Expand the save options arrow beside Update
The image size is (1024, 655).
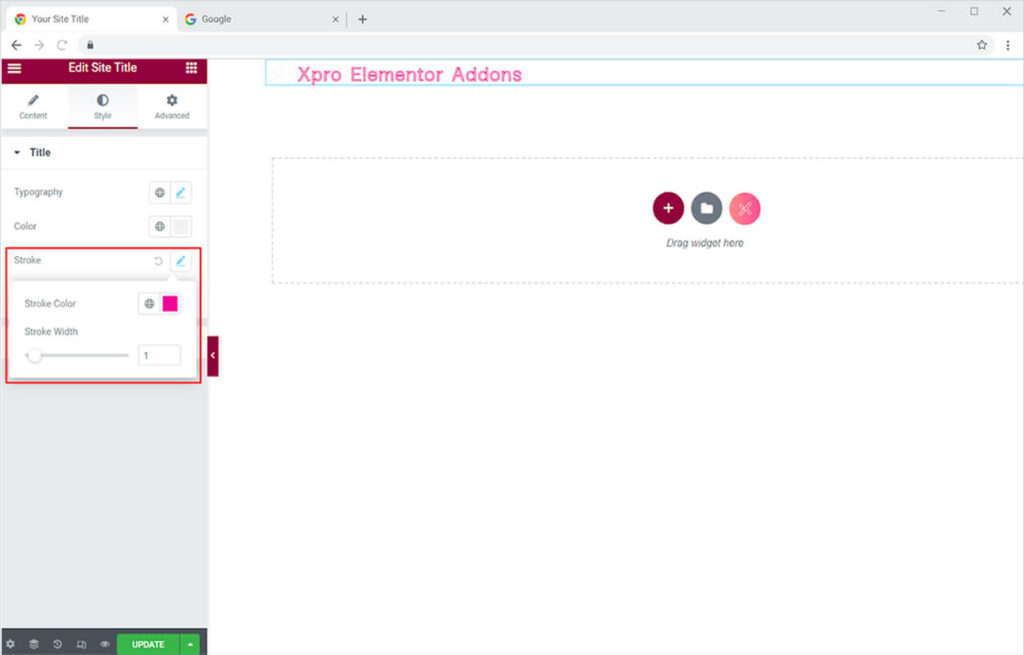click(x=190, y=645)
